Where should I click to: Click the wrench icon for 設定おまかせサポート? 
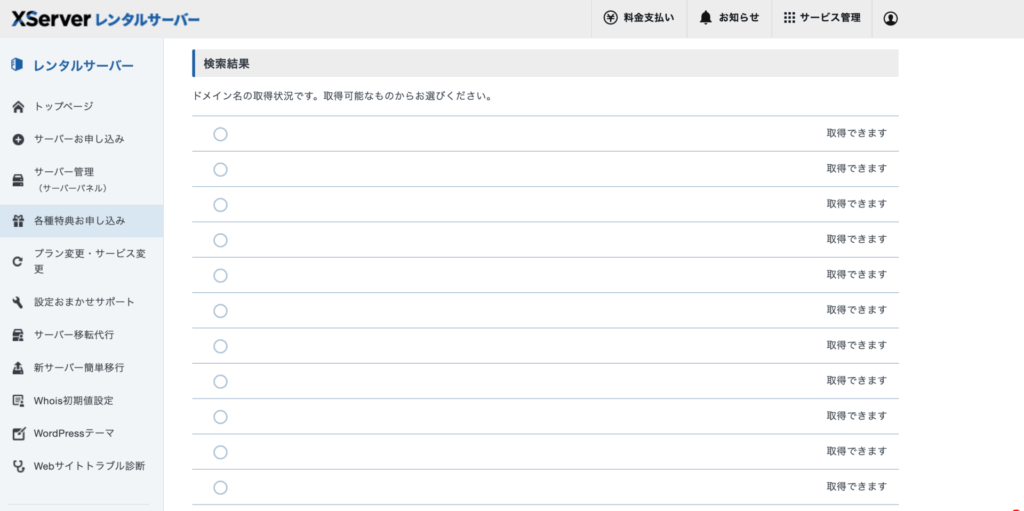click(17, 302)
